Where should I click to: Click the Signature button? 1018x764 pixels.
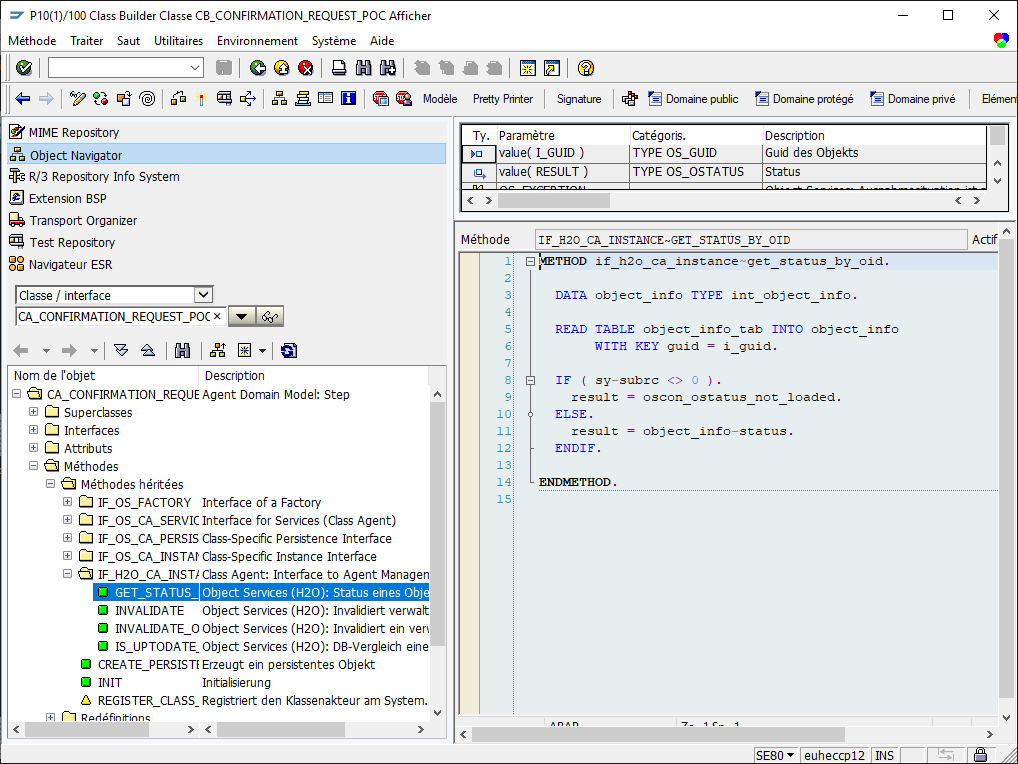[579, 99]
